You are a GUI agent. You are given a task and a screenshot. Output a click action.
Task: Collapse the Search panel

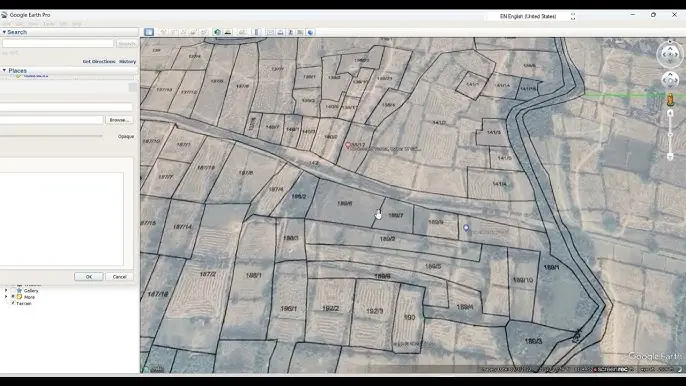pyautogui.click(x=4, y=32)
